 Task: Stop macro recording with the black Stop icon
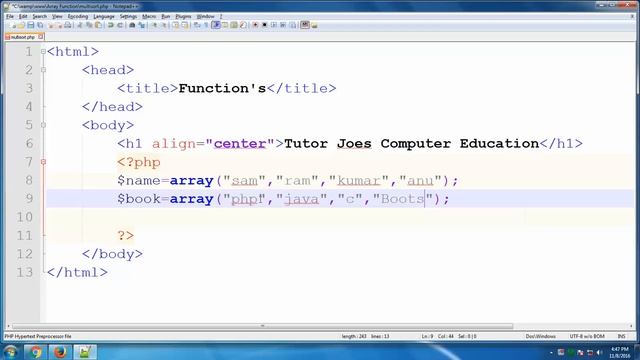pos(264,25)
